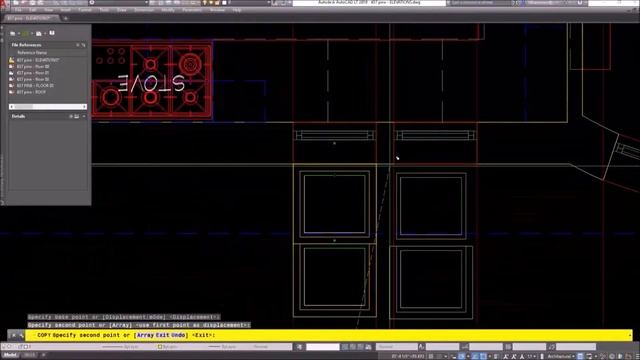This screenshot has height=360, width=640.
Task: Toggle the highlighted quick properties status icon
Action: (580, 356)
